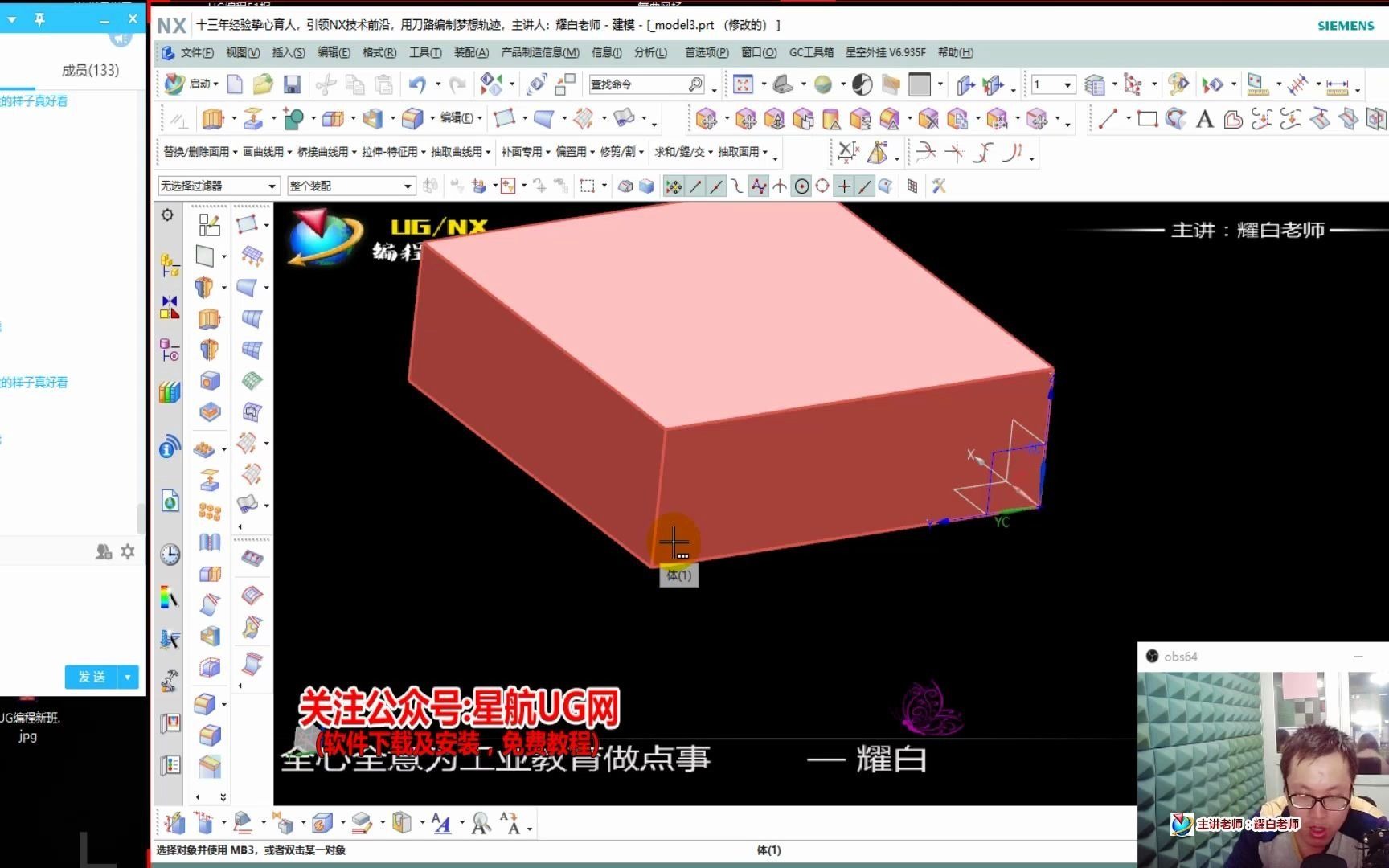Viewport: 1389px width, 868px height.
Task: Click the Datum Plane icon in the sidebar
Action: pyautogui.click(x=207, y=256)
